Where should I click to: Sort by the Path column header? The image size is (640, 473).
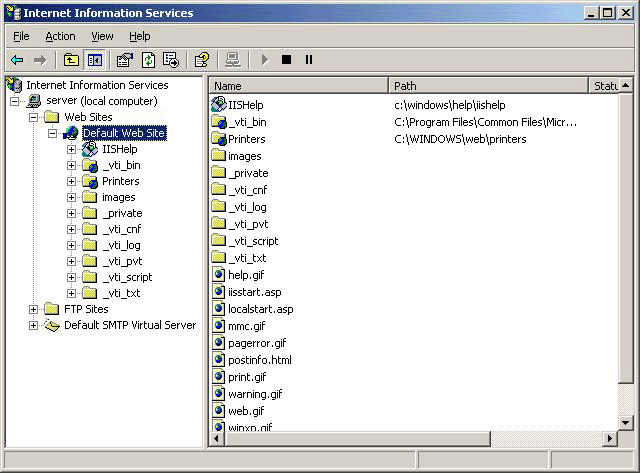[488, 86]
